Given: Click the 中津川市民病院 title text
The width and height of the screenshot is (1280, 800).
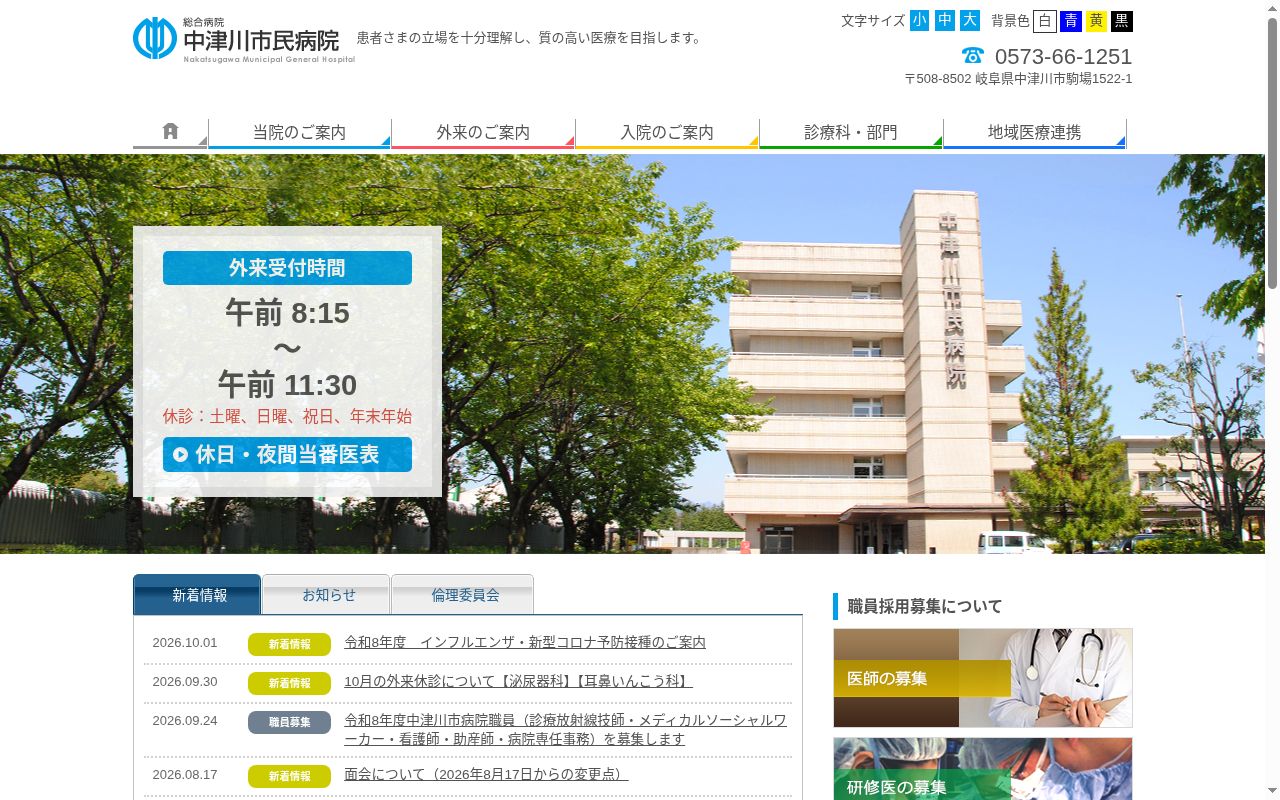Looking at the screenshot, I should pos(261,41).
